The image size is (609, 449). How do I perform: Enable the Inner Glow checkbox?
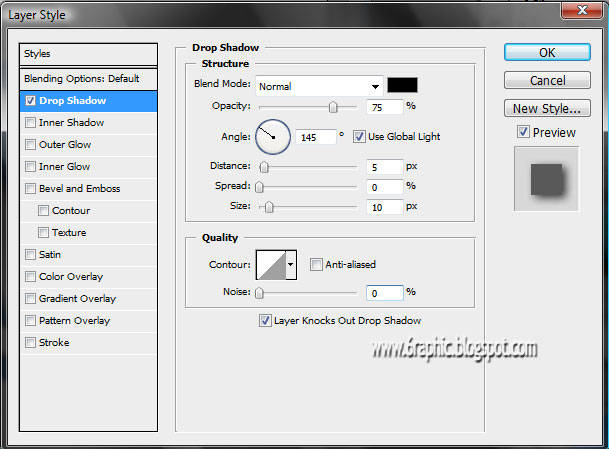[30, 167]
